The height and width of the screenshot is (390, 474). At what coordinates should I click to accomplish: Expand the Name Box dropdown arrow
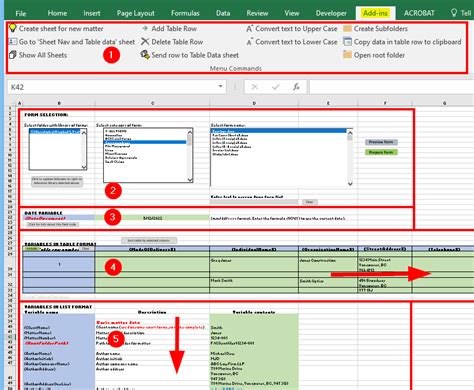[220, 86]
